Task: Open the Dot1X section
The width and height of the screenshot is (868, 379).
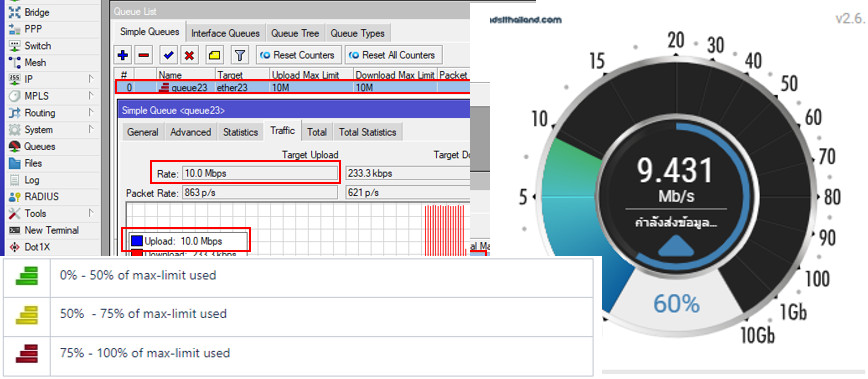Action: click(37, 247)
